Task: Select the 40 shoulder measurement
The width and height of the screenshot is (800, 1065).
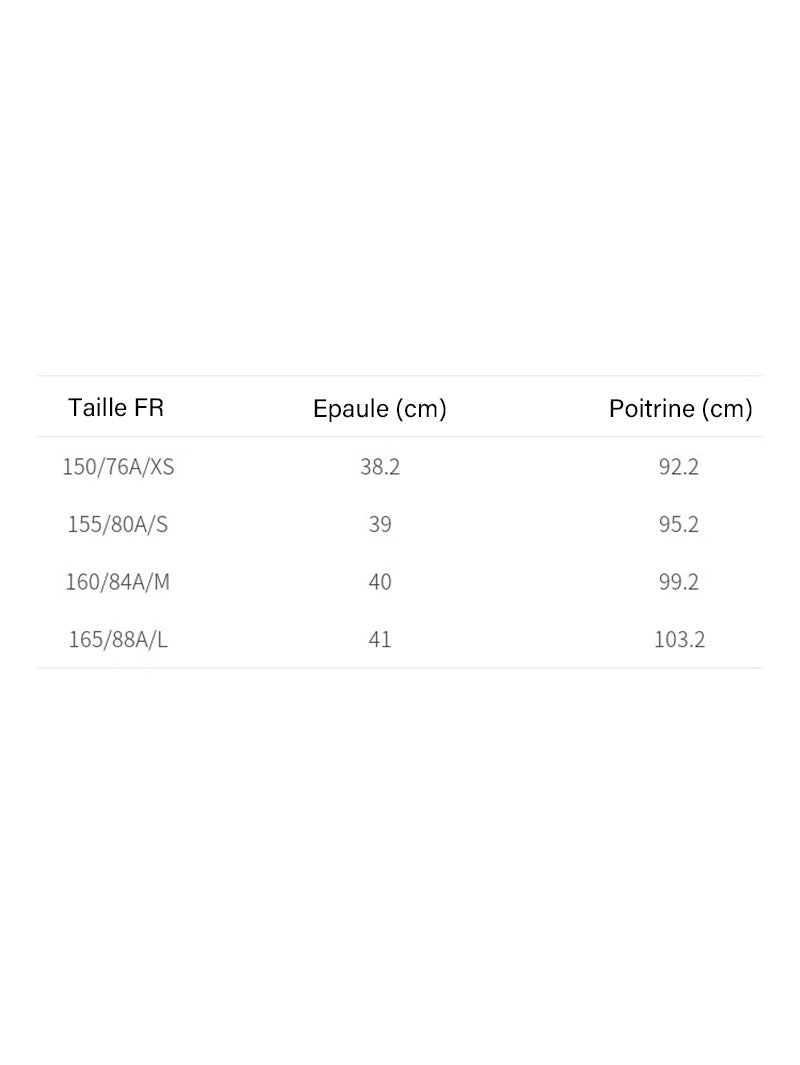Action: tap(380, 582)
